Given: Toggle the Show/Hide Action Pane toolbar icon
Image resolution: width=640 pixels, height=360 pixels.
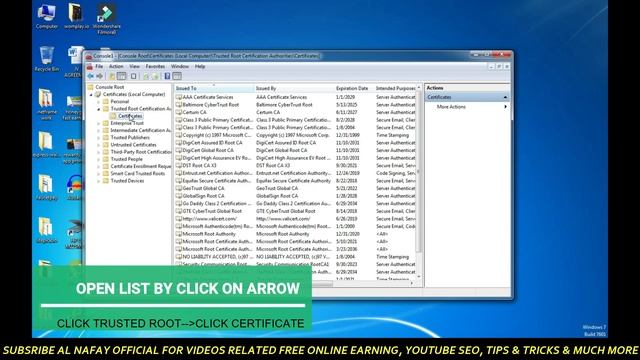Looking at the screenshot, I should pyautogui.click(x=177, y=76).
